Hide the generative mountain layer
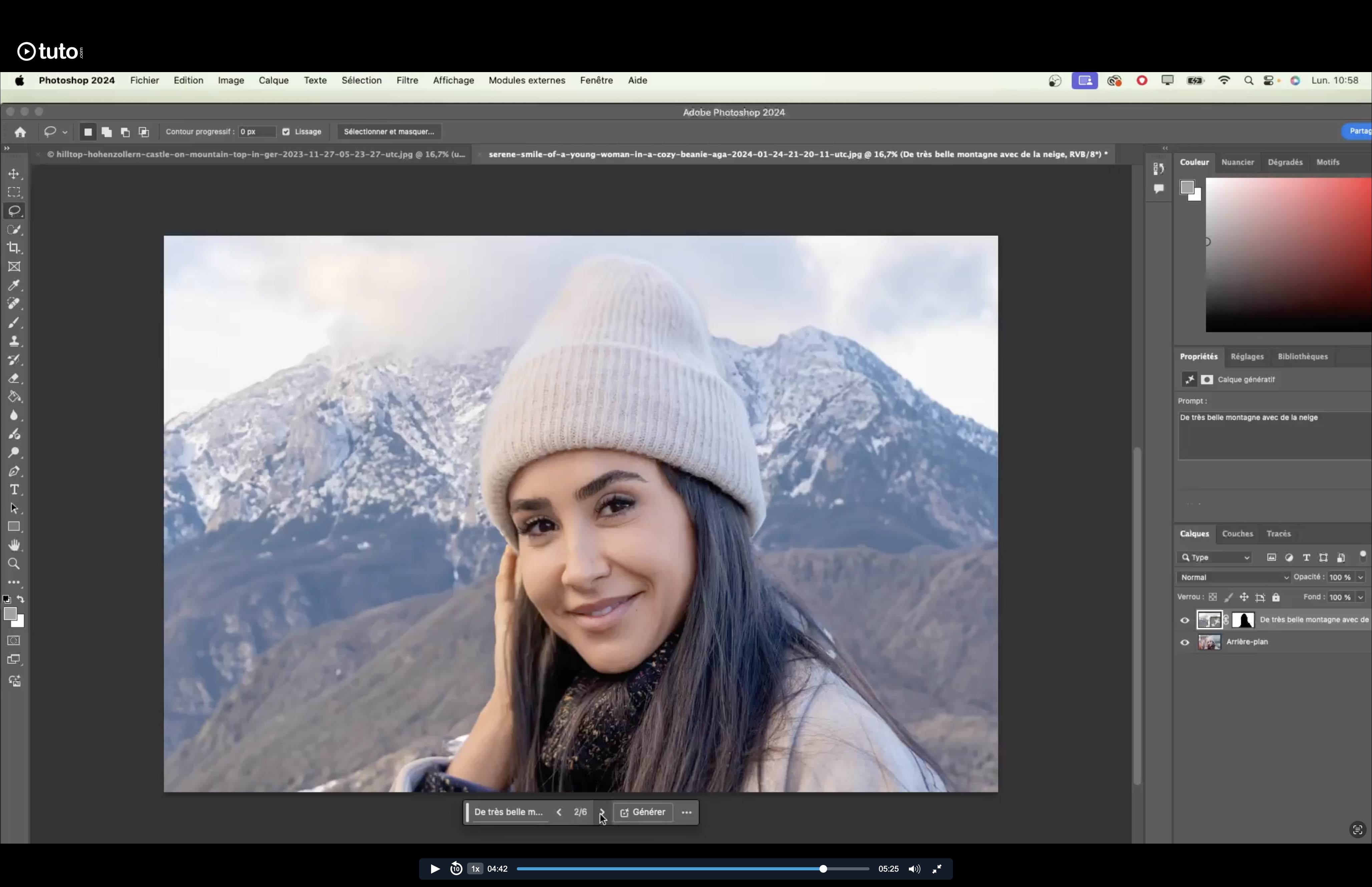 click(x=1184, y=620)
